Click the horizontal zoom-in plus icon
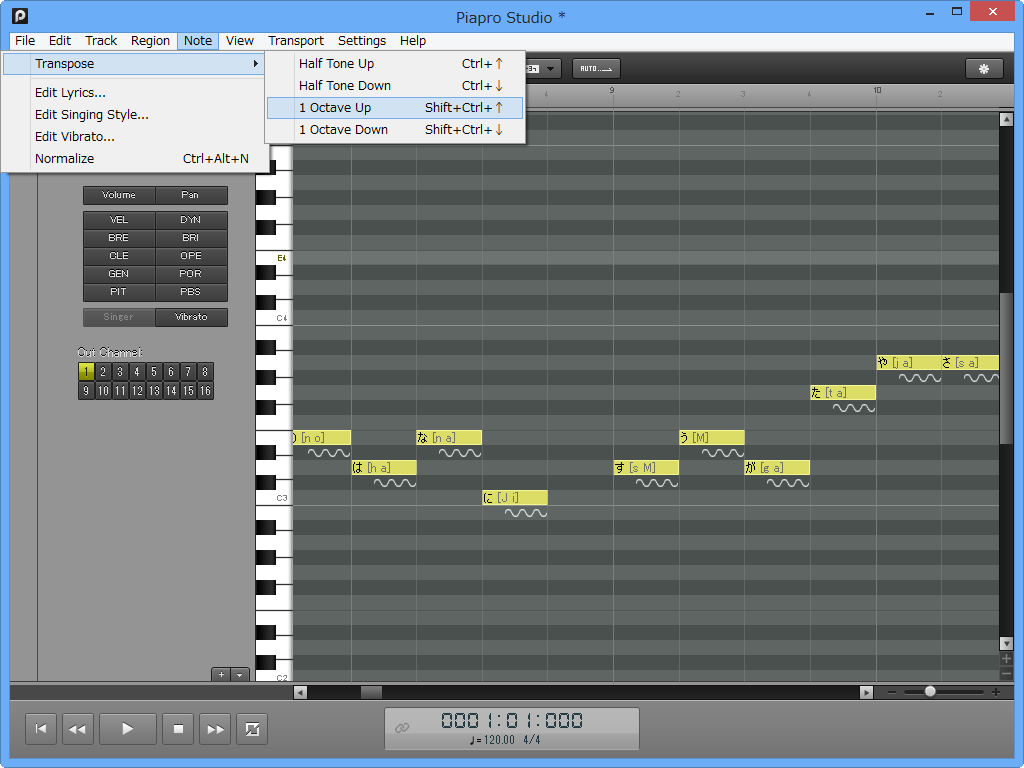 (996, 692)
